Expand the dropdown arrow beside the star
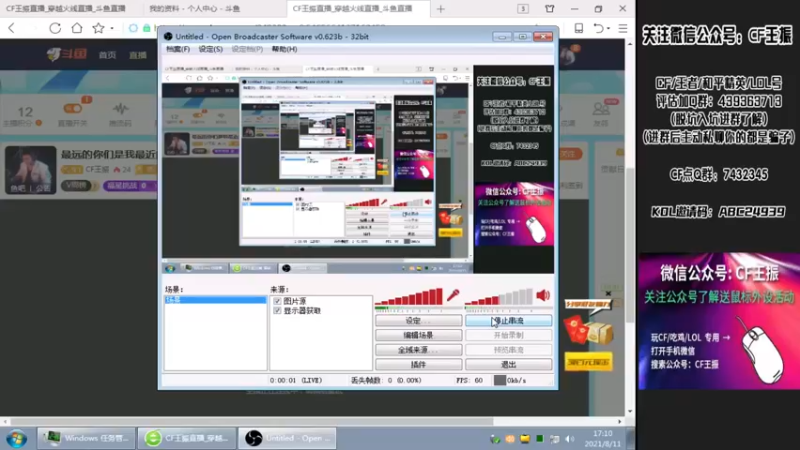 tap(112, 29)
